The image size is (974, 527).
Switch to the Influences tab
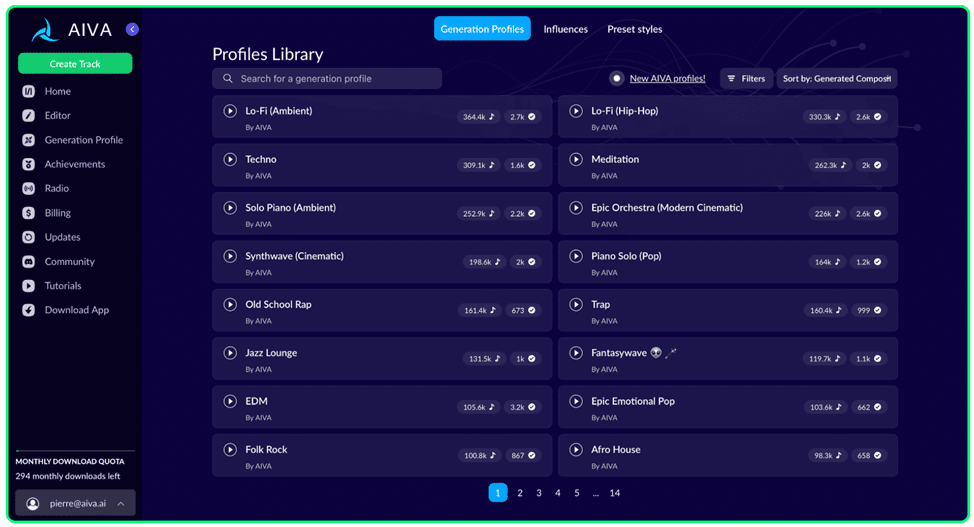[565, 29]
